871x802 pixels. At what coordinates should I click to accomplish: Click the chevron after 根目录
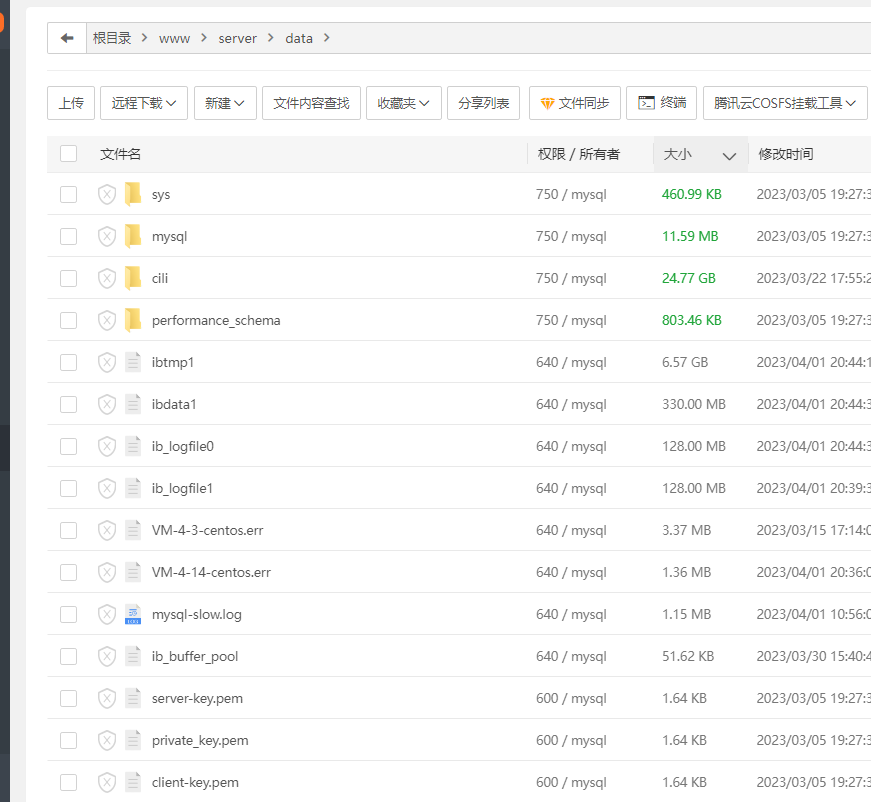click(x=144, y=37)
